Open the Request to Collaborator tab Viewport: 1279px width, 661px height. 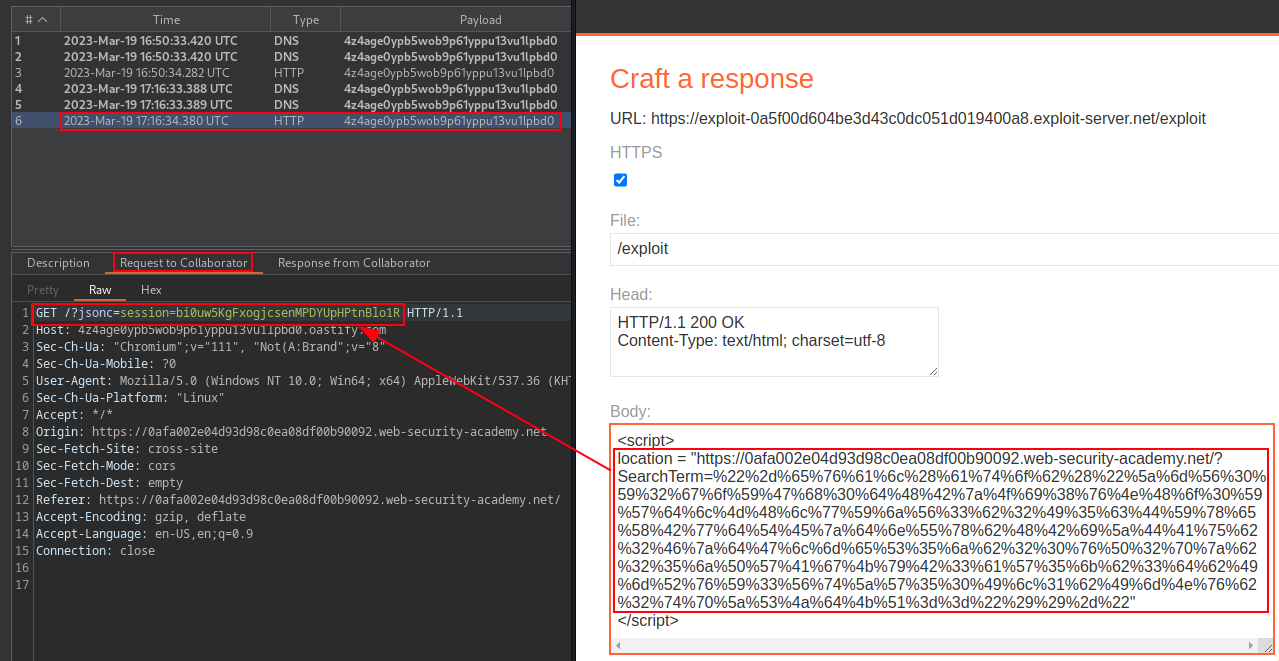tap(183, 263)
